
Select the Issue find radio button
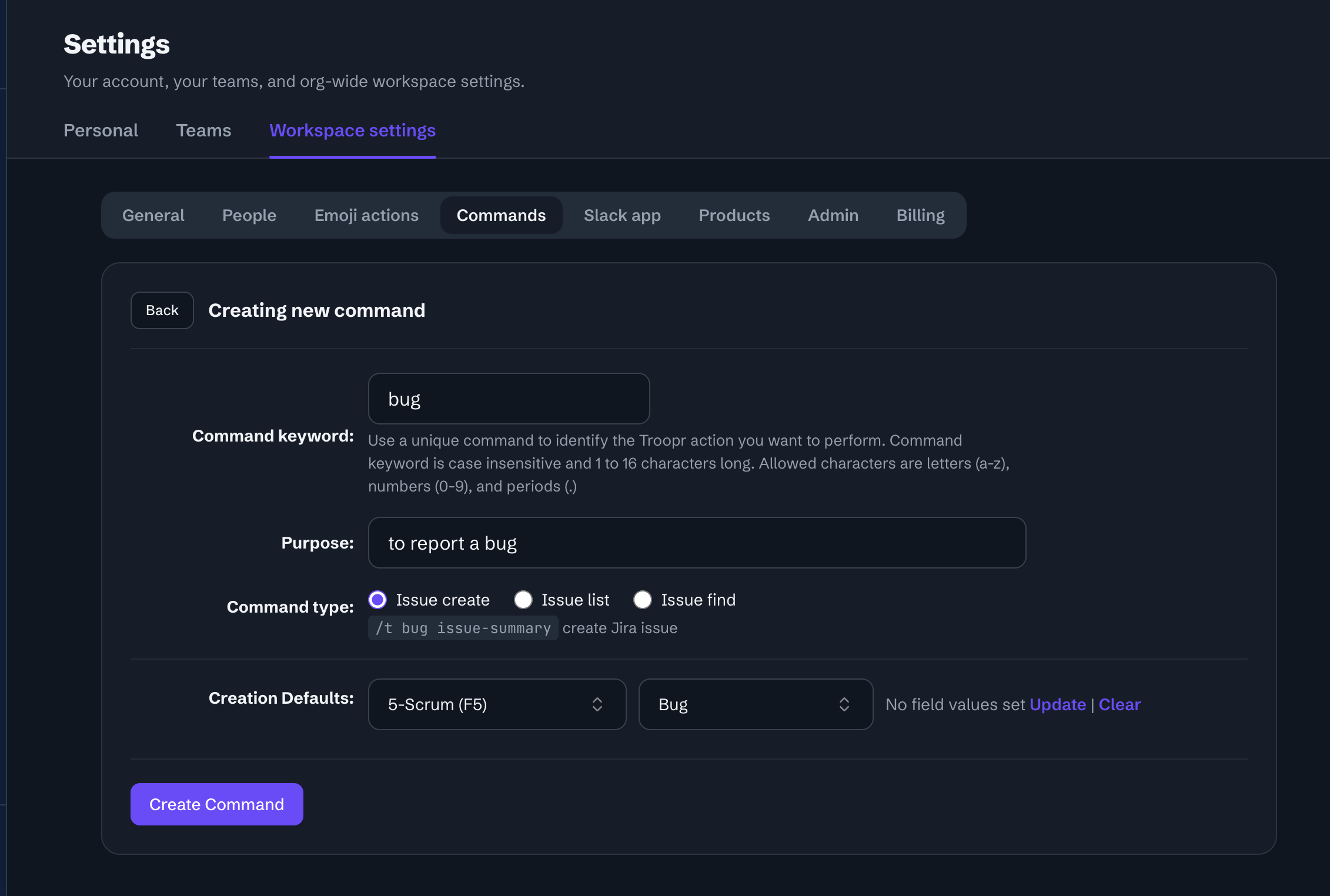click(x=643, y=600)
